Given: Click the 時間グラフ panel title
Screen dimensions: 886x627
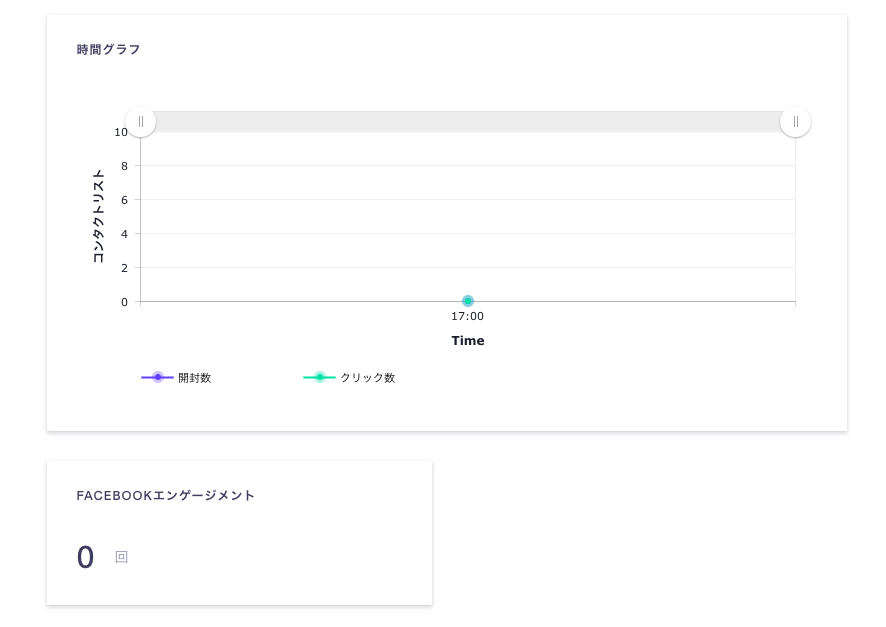Looking at the screenshot, I should [x=109, y=49].
